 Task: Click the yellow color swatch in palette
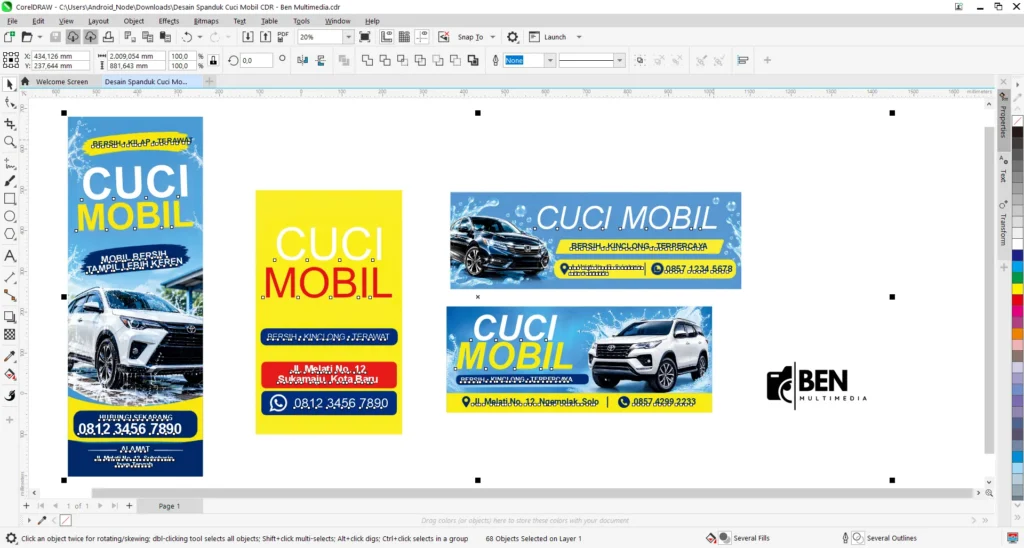1017,288
